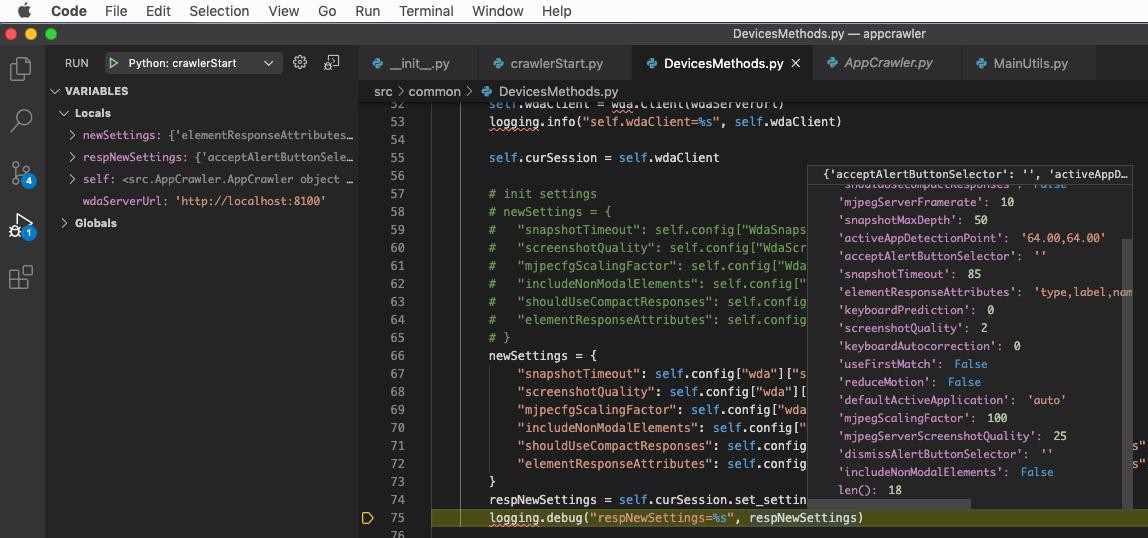The height and width of the screenshot is (538, 1148).
Task: Open the File menu
Action: pyautogui.click(x=116, y=11)
